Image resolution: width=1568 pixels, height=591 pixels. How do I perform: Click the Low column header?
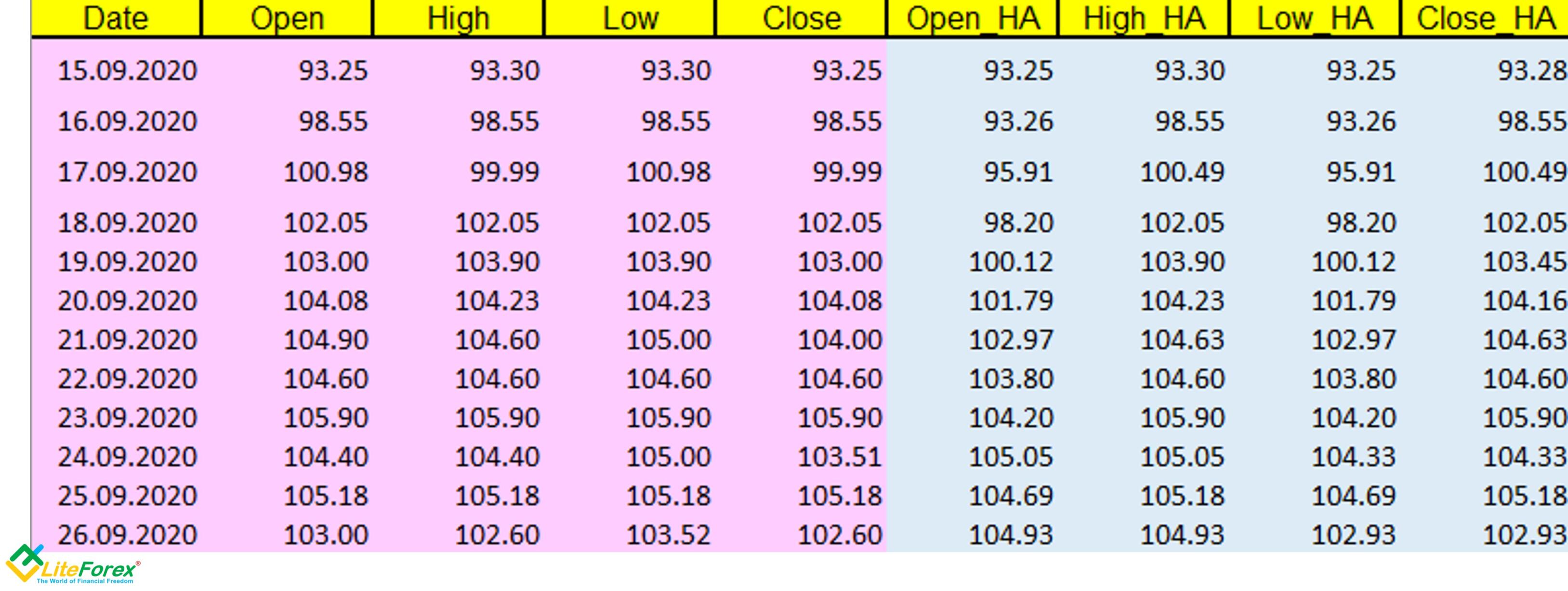click(x=630, y=18)
